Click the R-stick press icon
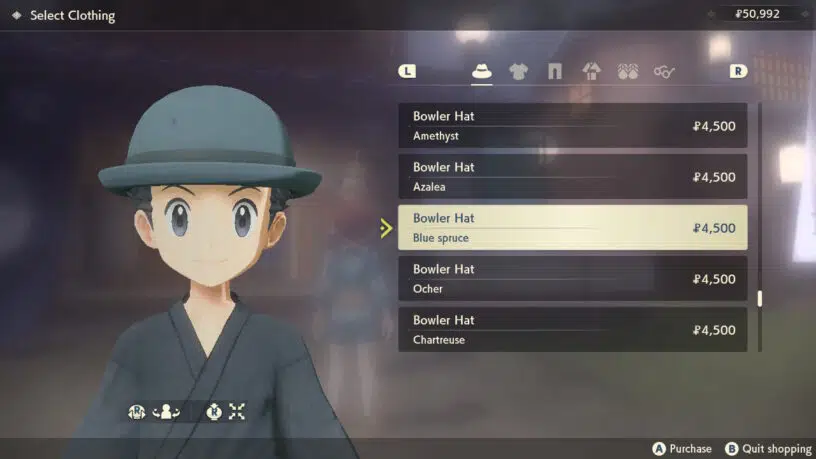Viewport: 816px width, 459px height. (x=214, y=412)
